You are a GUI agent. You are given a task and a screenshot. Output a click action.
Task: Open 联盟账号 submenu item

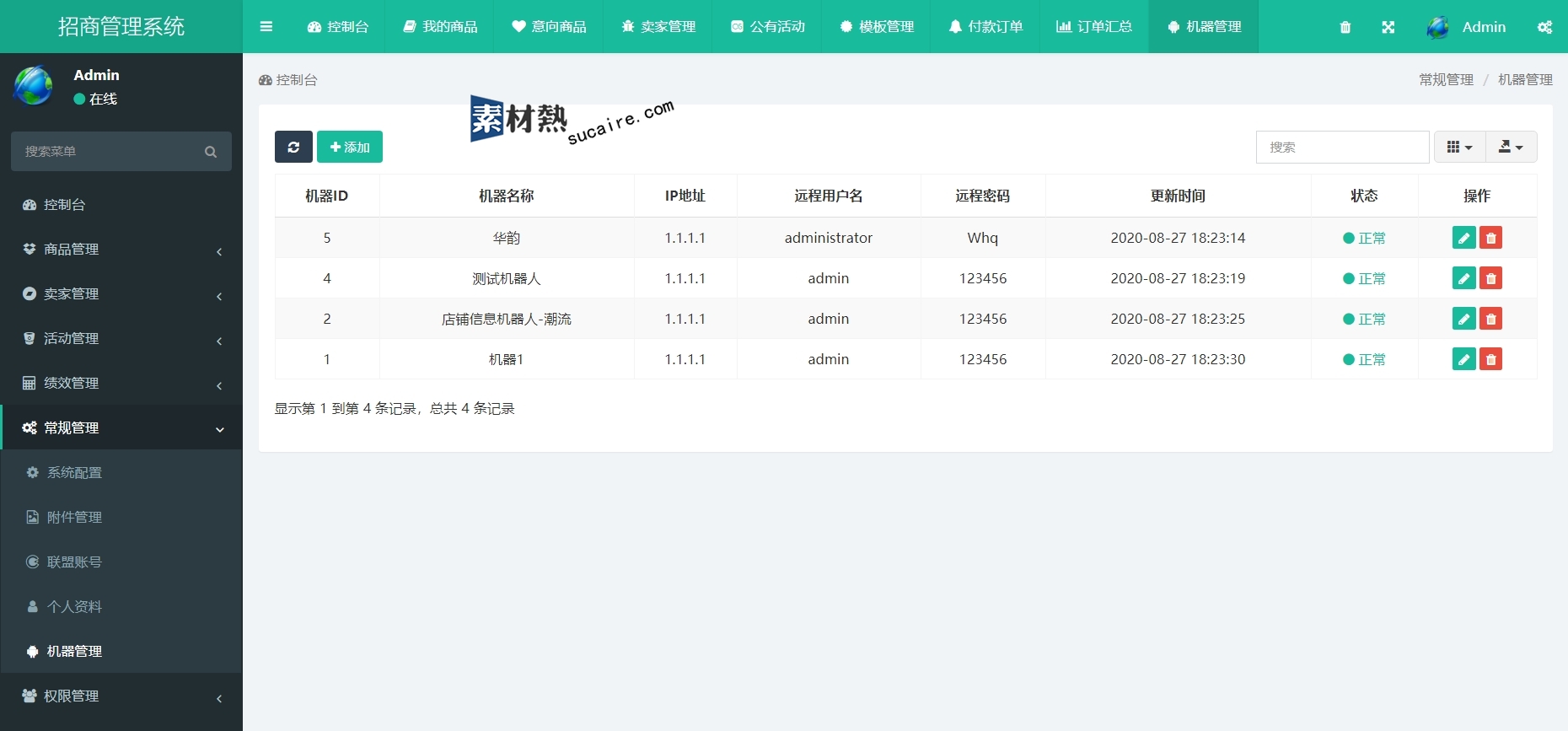[121, 562]
